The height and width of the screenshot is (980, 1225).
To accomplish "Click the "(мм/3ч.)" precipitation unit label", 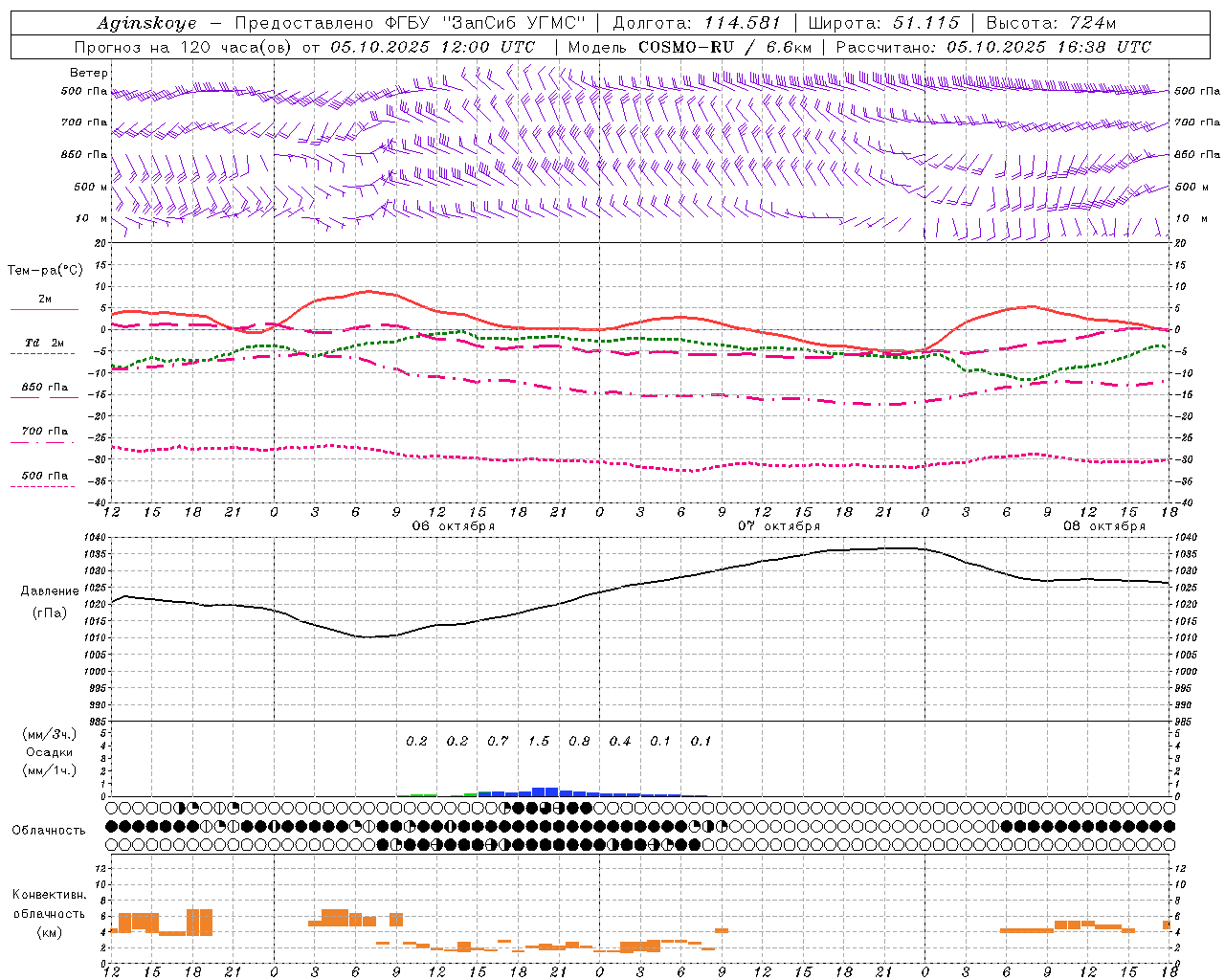I will point(50,734).
